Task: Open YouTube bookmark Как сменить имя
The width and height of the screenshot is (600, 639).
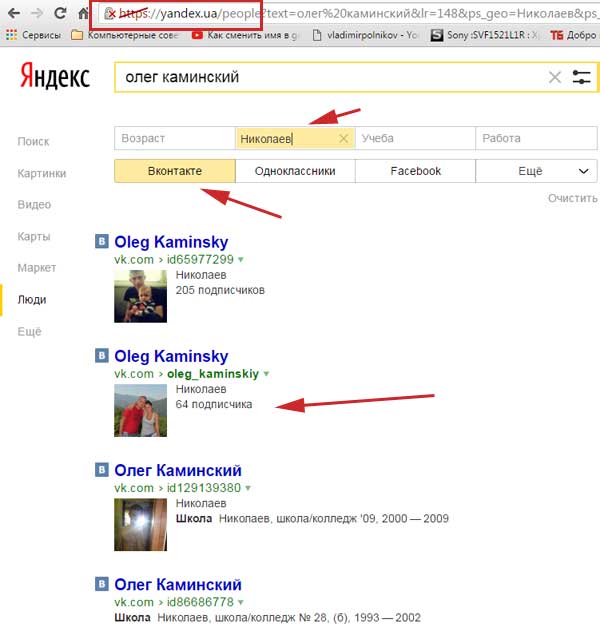Action: [x=247, y=35]
